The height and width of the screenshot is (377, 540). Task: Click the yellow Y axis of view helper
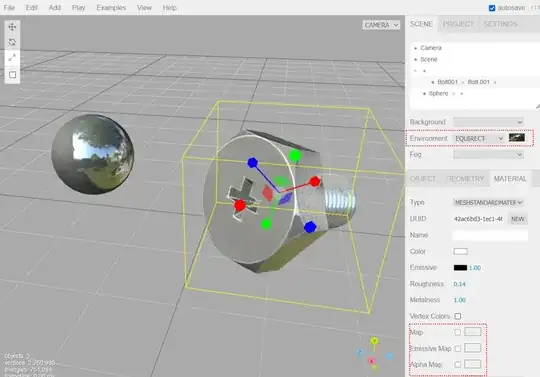pos(374,341)
